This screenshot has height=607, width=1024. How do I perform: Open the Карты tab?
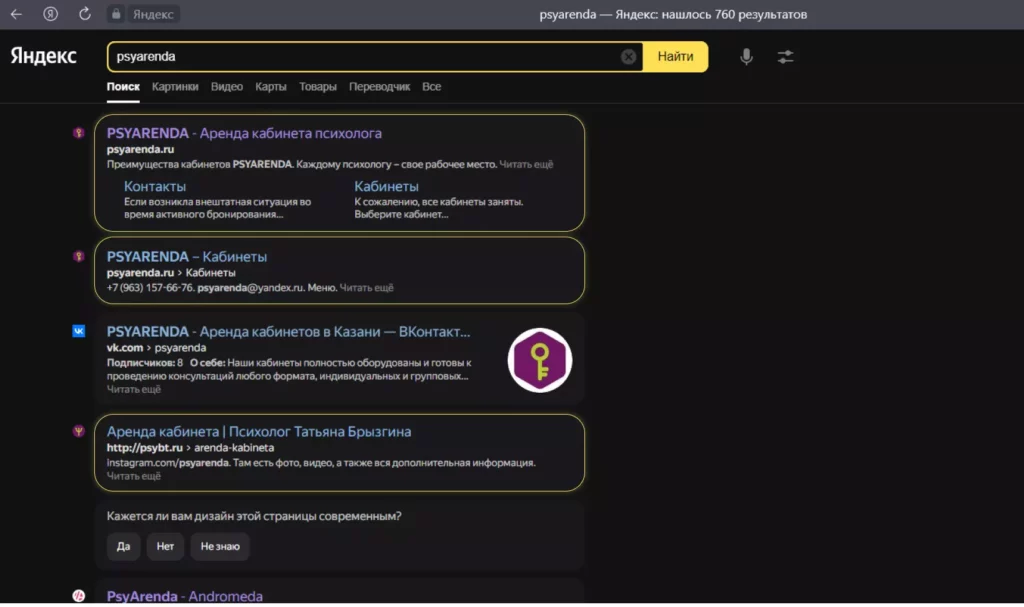[x=271, y=86]
